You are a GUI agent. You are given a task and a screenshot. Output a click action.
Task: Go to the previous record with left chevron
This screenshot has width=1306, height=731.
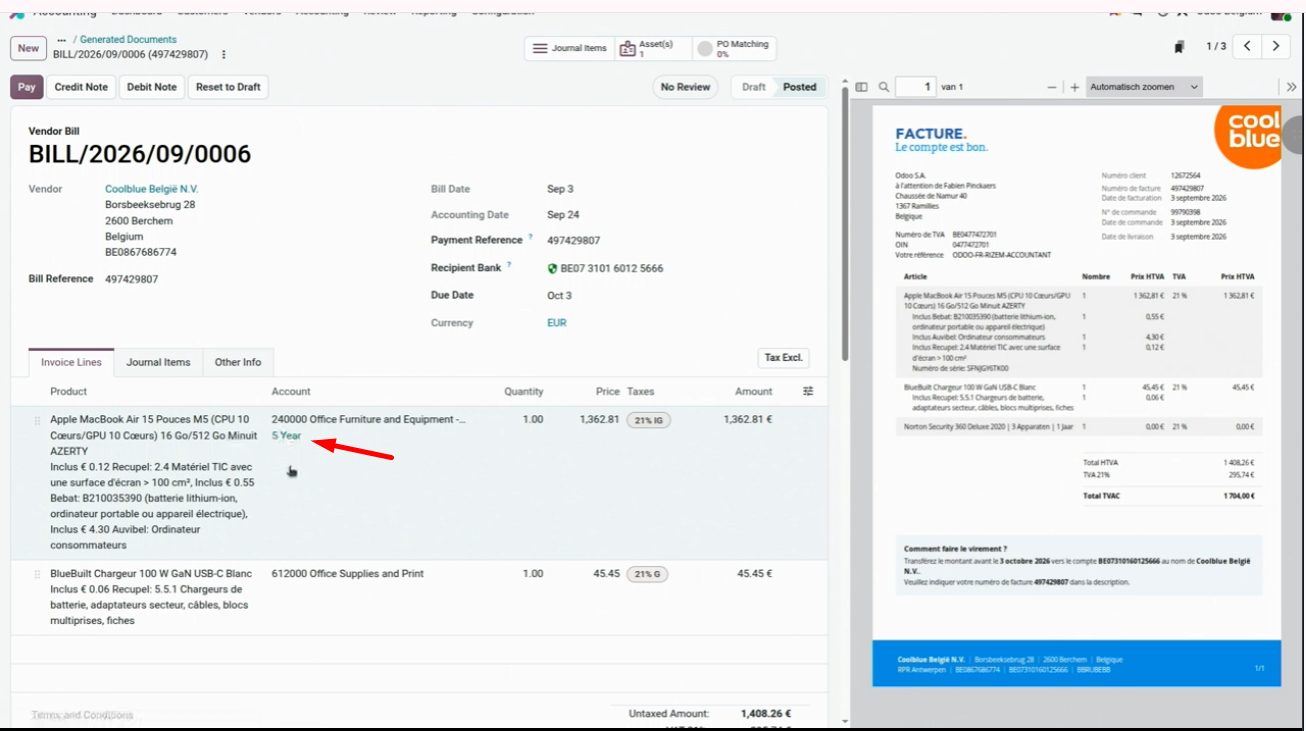(1247, 46)
